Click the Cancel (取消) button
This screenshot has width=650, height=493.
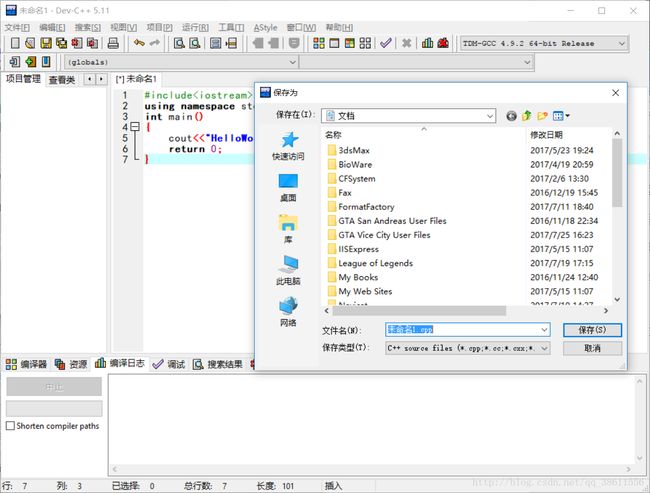click(x=592, y=348)
